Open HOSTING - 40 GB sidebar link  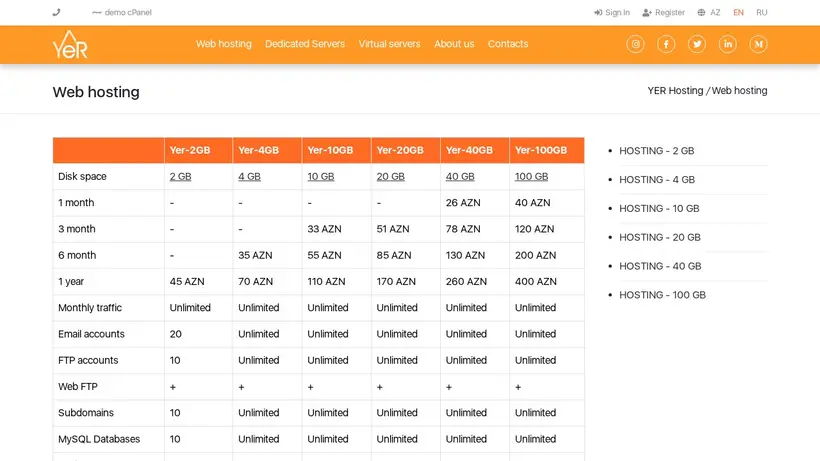click(660, 266)
